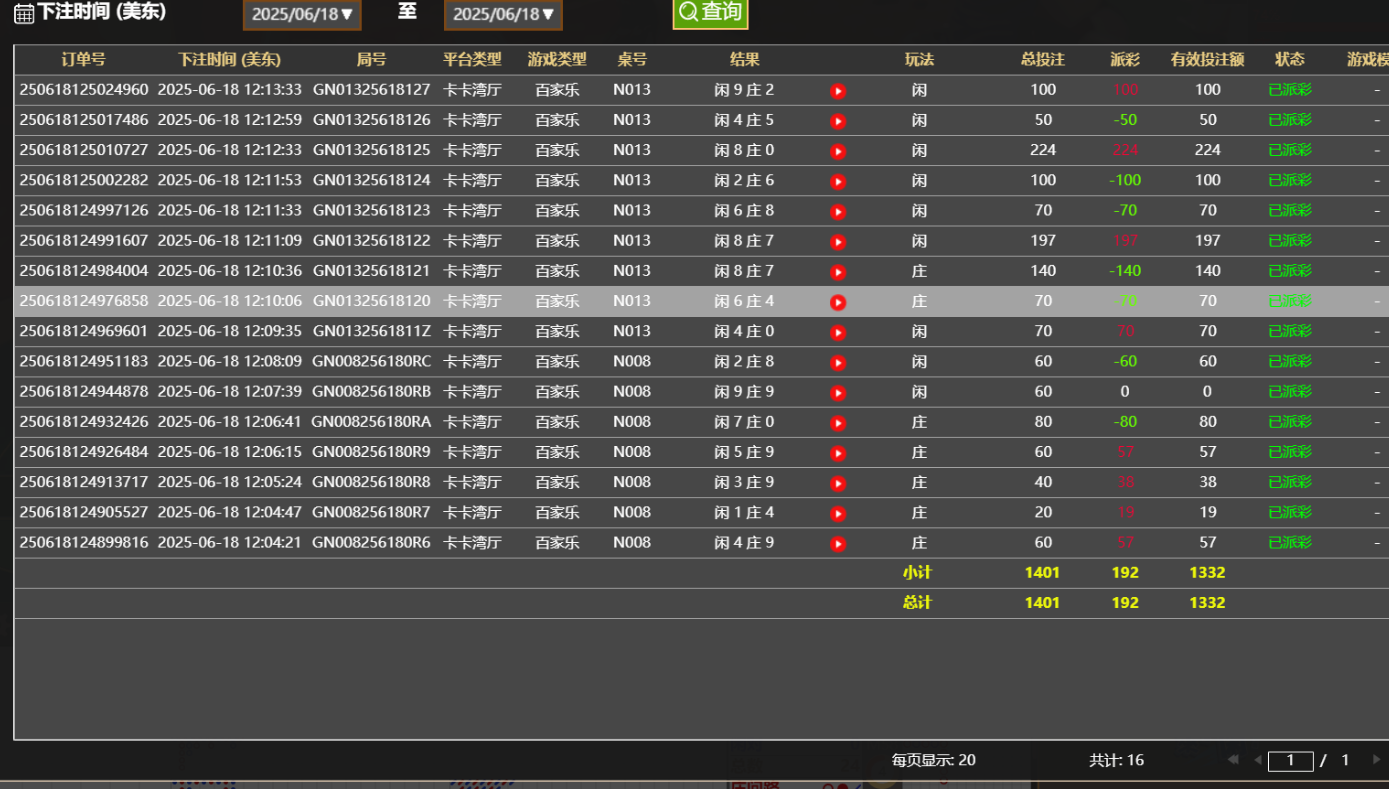Click calendar icon beside 下注时间 label

click(x=23, y=14)
